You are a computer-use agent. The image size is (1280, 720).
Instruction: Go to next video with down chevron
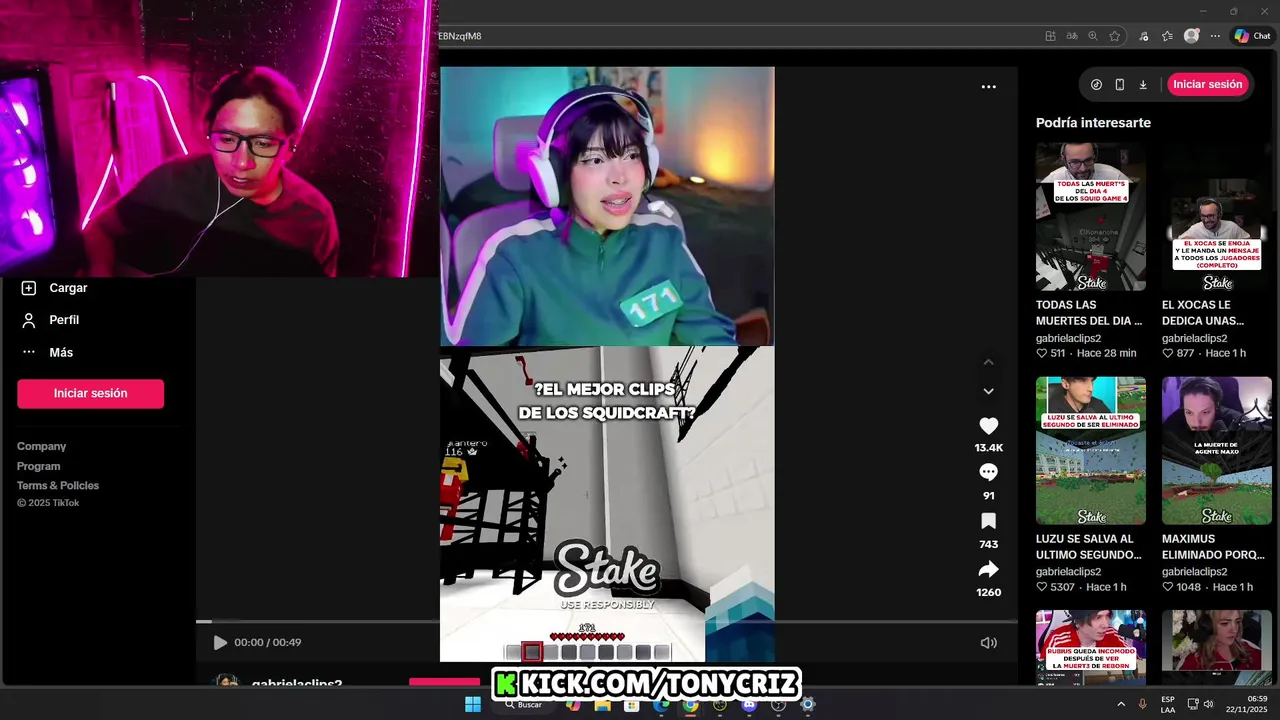988,391
